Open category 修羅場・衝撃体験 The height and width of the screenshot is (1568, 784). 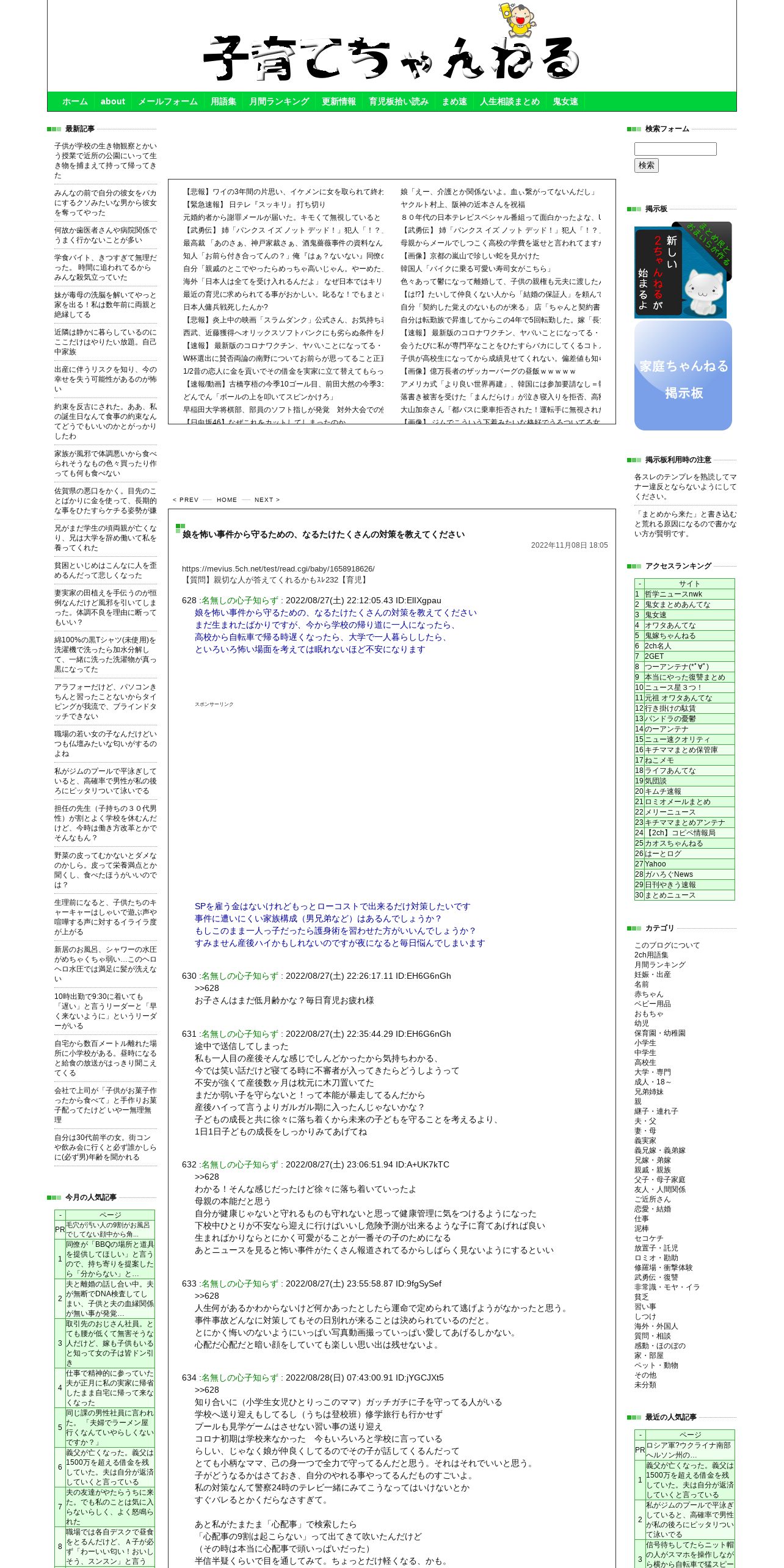click(x=664, y=1268)
